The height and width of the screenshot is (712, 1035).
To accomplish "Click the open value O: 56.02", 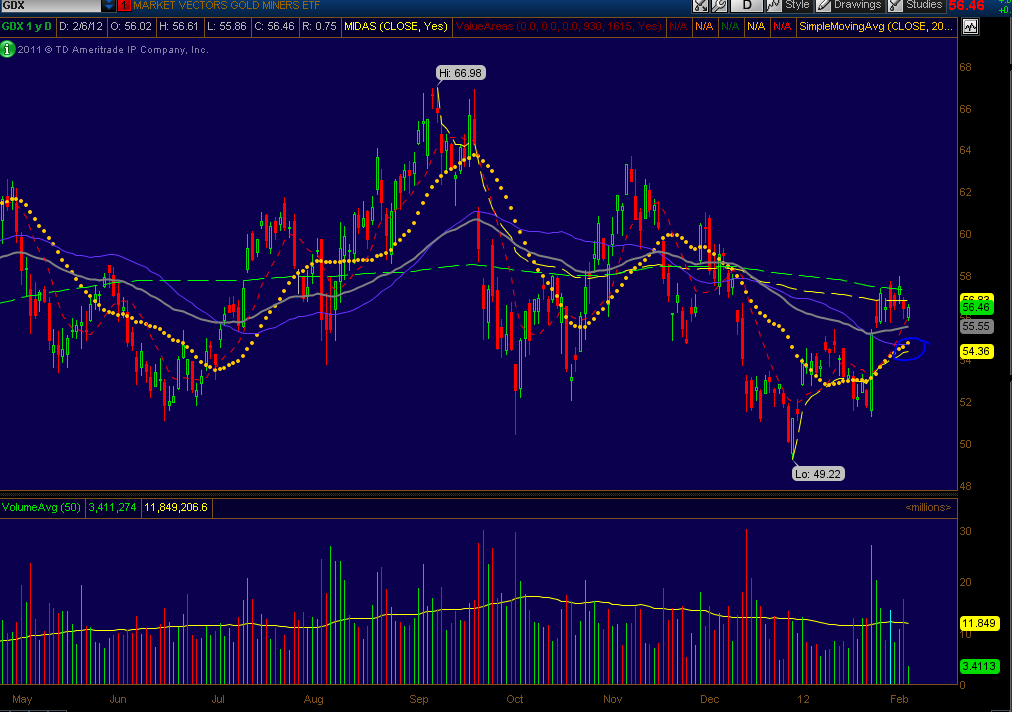I will coord(131,26).
